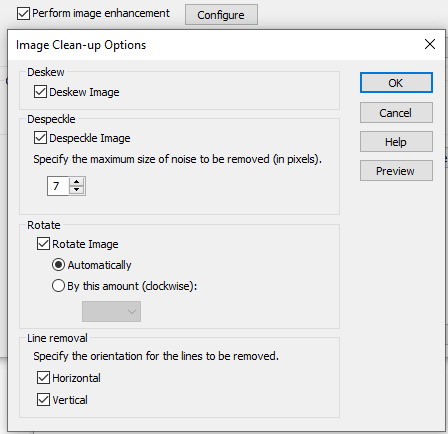Viewport: 448px width, 434px height.
Task: Click the Line removal group label
Action: point(57,338)
